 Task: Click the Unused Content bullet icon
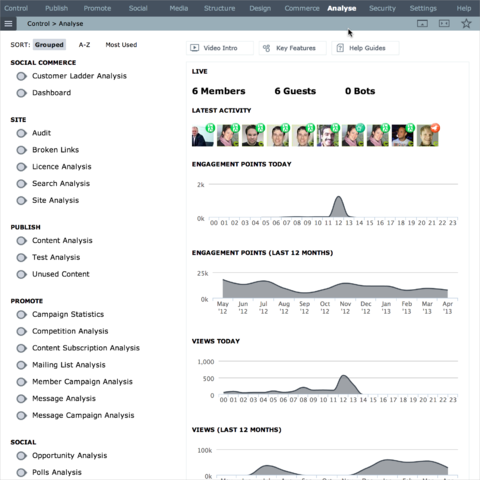[22, 274]
